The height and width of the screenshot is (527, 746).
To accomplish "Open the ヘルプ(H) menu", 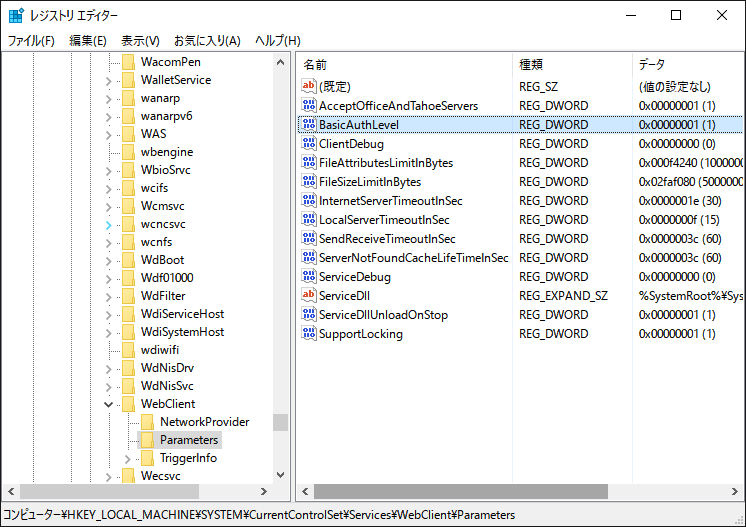I will coord(278,40).
